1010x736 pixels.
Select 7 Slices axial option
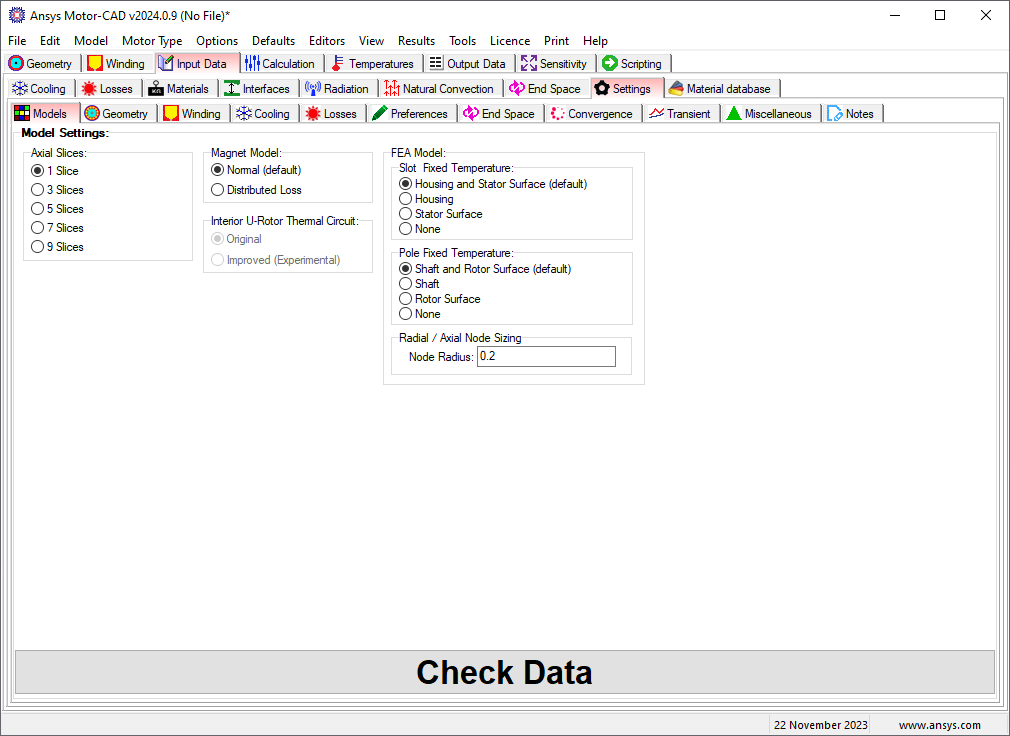point(57,228)
